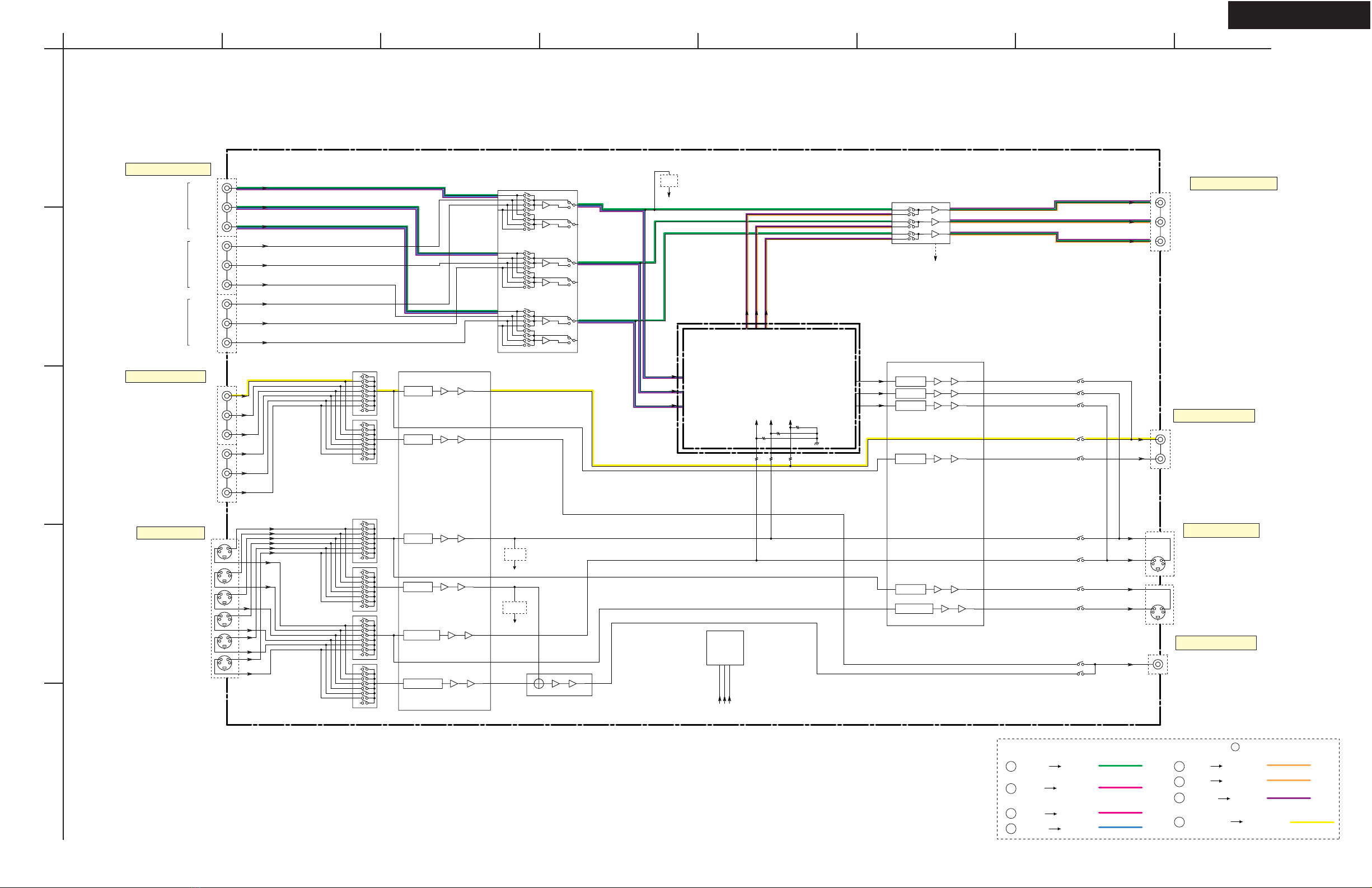Click the ground symbol inside the central block

817,443
